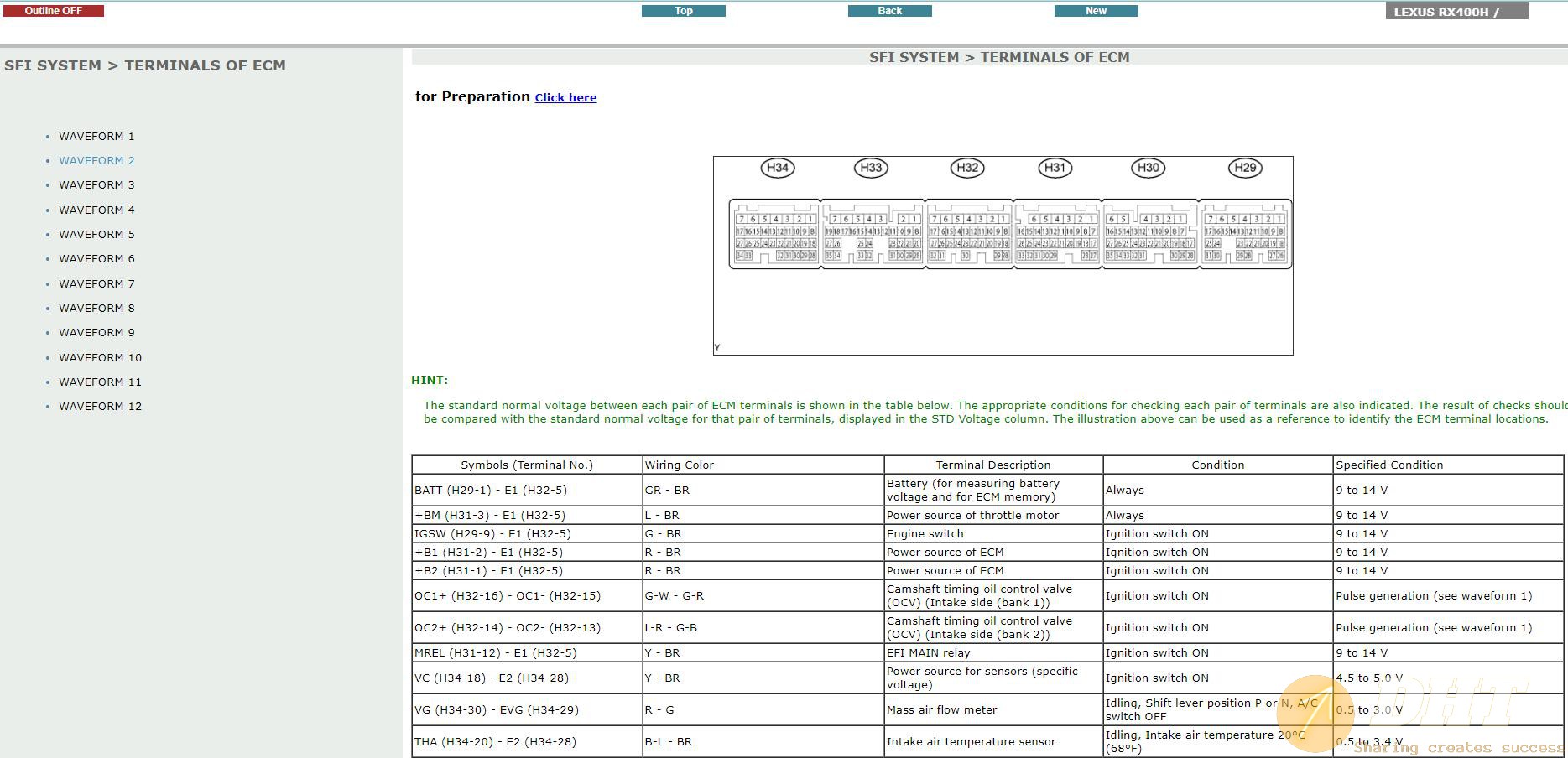Viewport: 1568px width, 758px height.
Task: Click the B-L - BR wiring color cell
Action: tap(763, 741)
